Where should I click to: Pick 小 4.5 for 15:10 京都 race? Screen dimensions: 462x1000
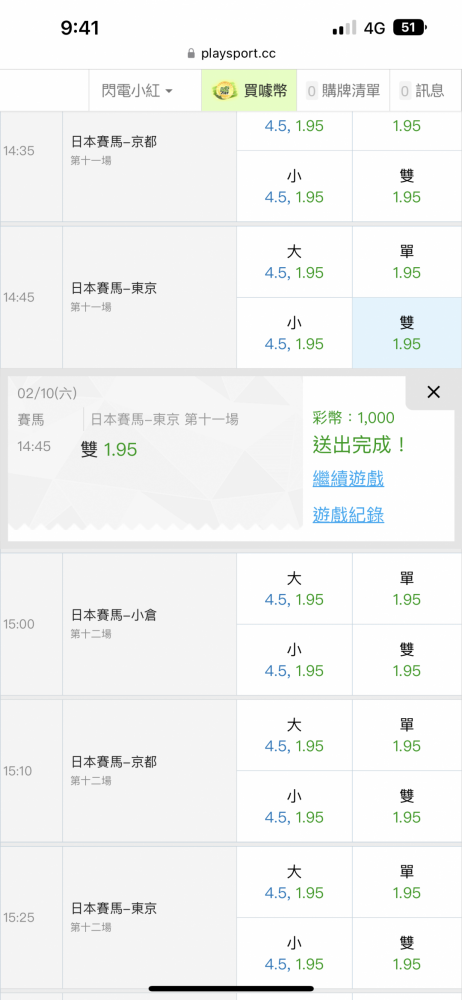[294, 806]
